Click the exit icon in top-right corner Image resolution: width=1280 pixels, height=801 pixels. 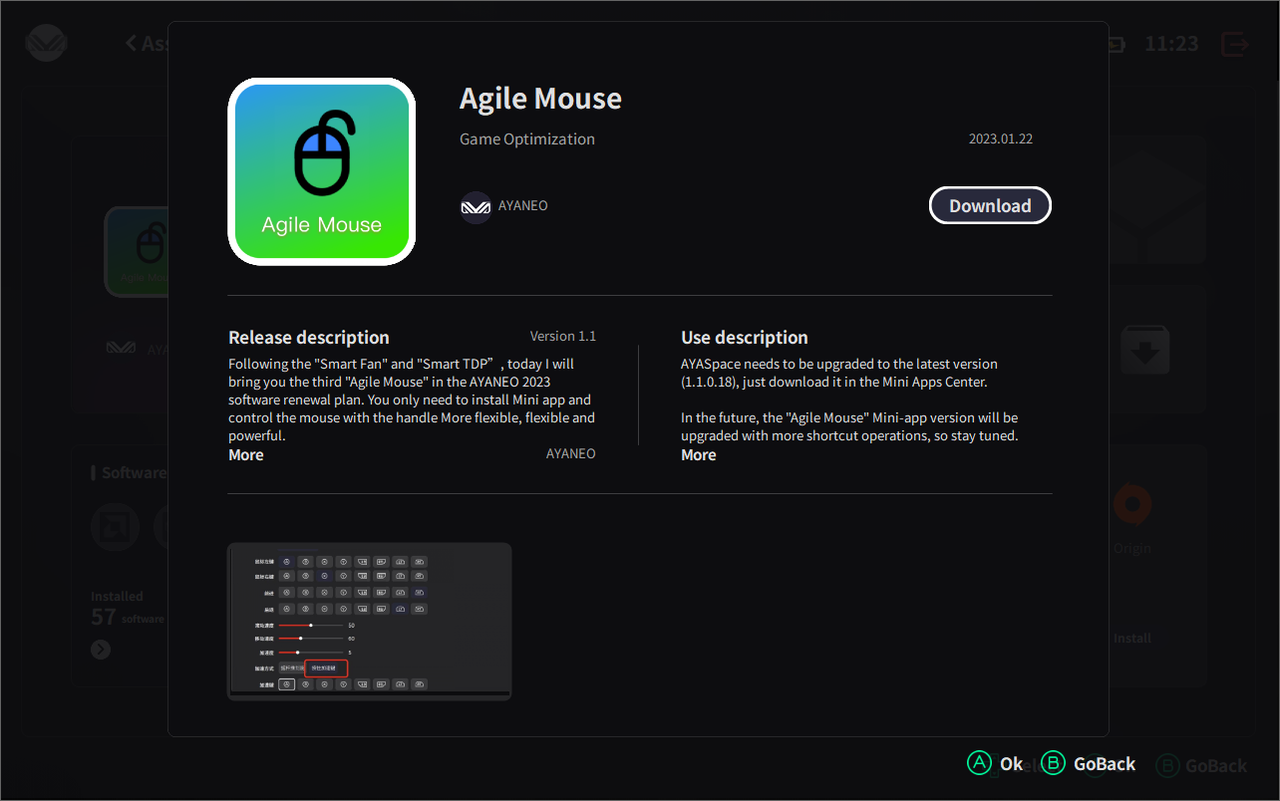(x=1235, y=44)
